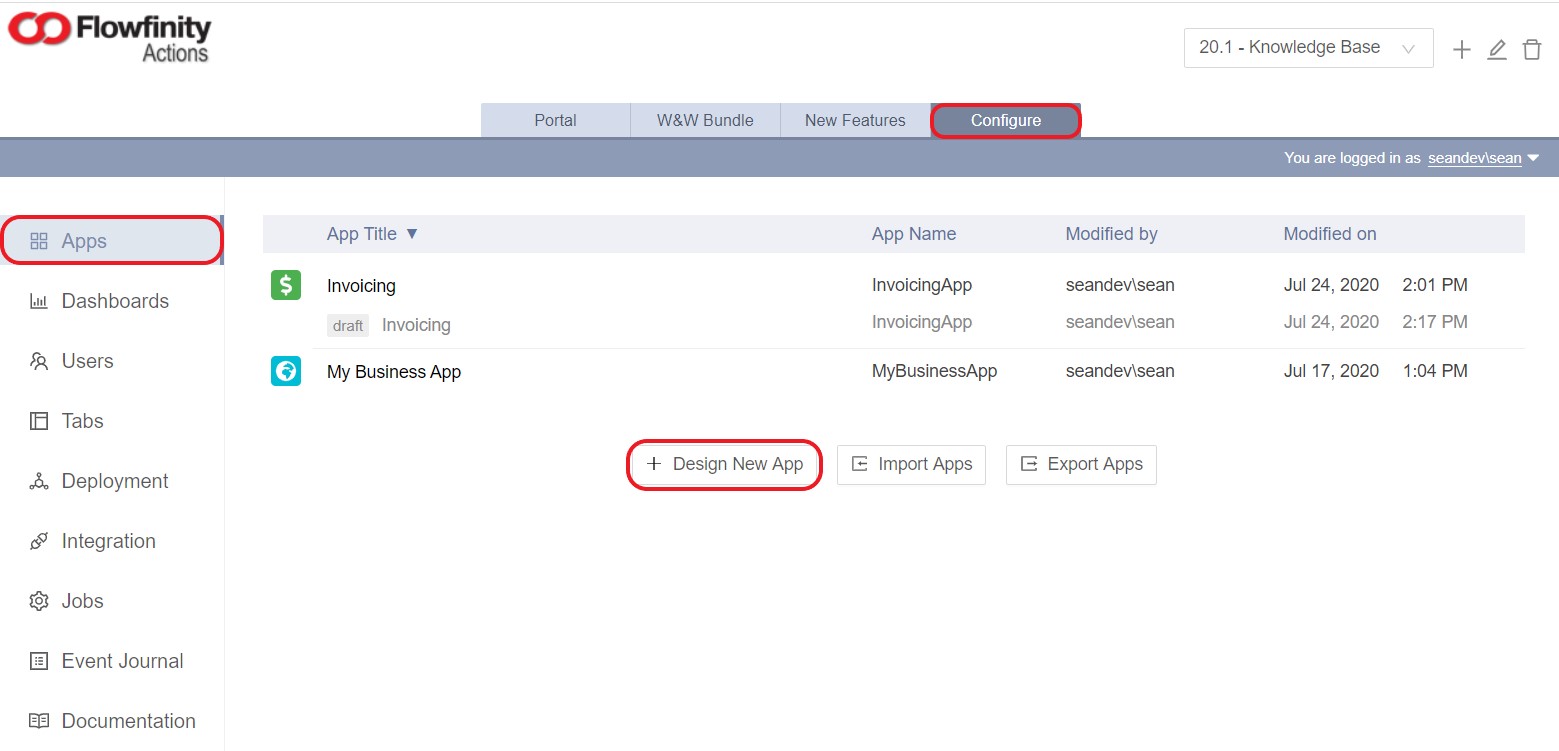Click the 2:01 PM time cell
1559x751 pixels.
tap(1435, 285)
